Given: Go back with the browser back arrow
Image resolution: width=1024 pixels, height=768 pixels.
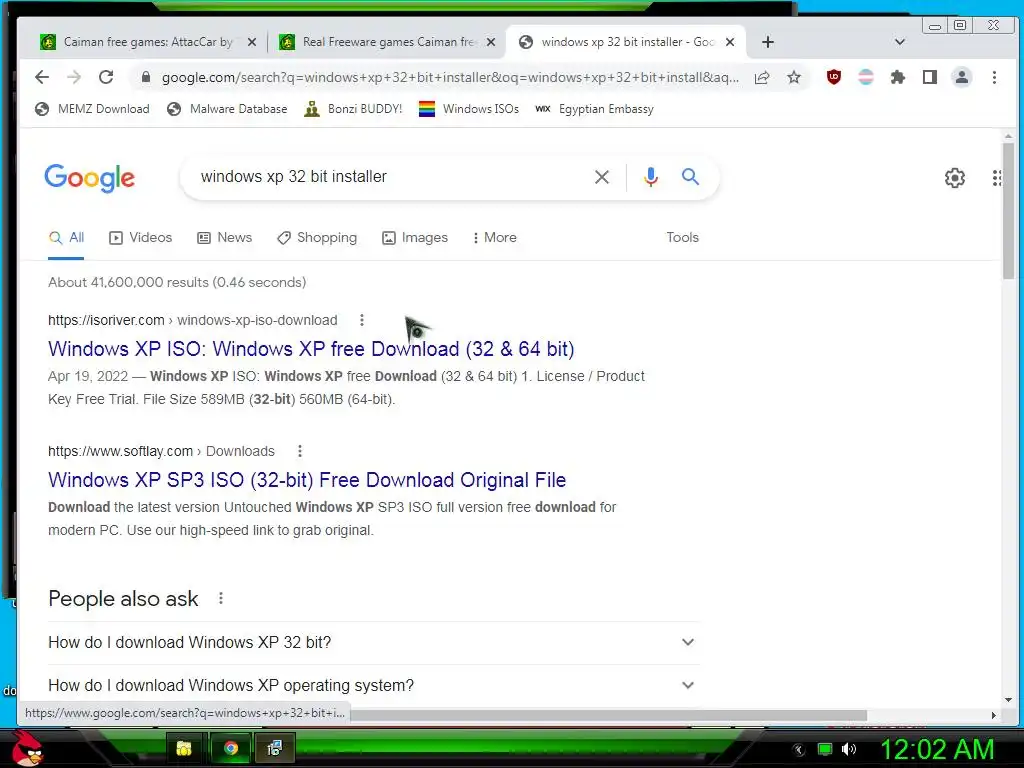Looking at the screenshot, I should (x=42, y=77).
